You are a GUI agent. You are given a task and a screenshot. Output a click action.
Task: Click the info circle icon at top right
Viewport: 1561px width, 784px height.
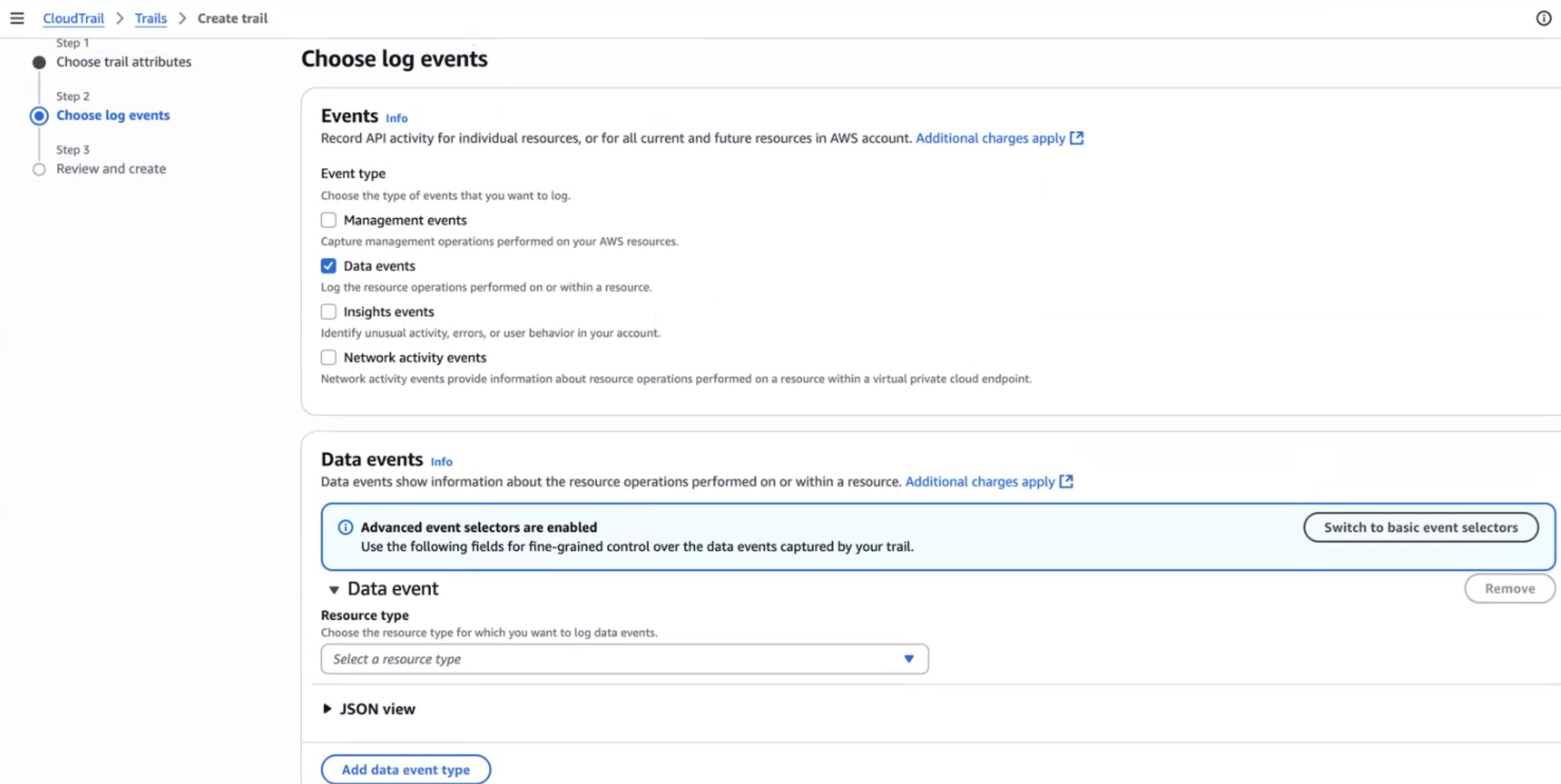click(1544, 18)
